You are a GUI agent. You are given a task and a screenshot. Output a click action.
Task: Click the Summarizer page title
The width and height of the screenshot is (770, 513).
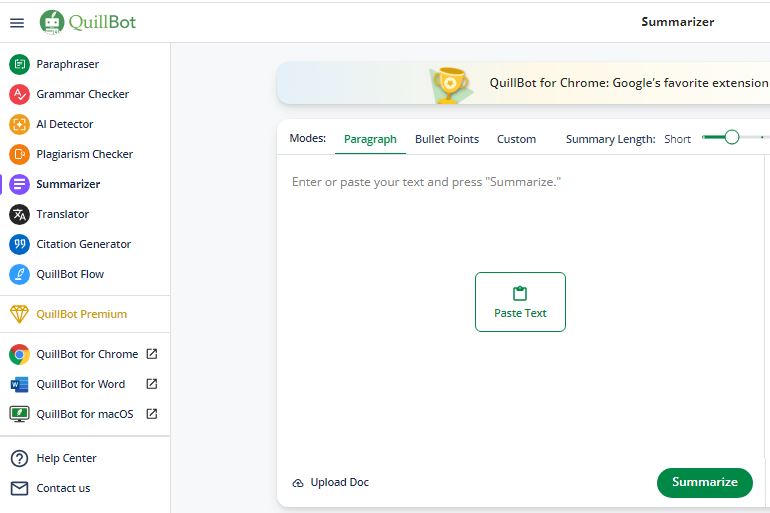click(x=678, y=22)
